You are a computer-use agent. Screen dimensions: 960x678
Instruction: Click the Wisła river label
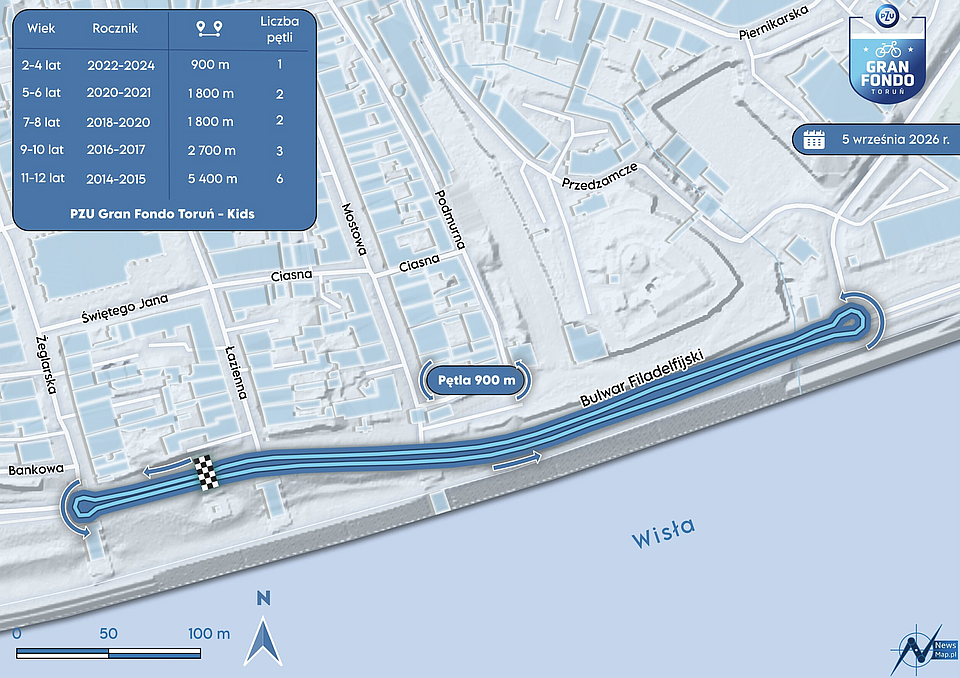pos(663,532)
